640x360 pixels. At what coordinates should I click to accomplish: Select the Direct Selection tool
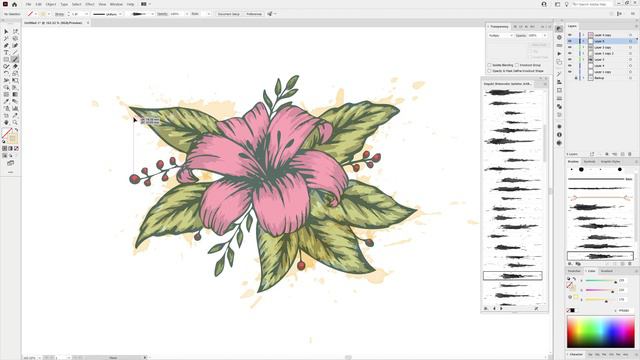[x=15, y=32]
